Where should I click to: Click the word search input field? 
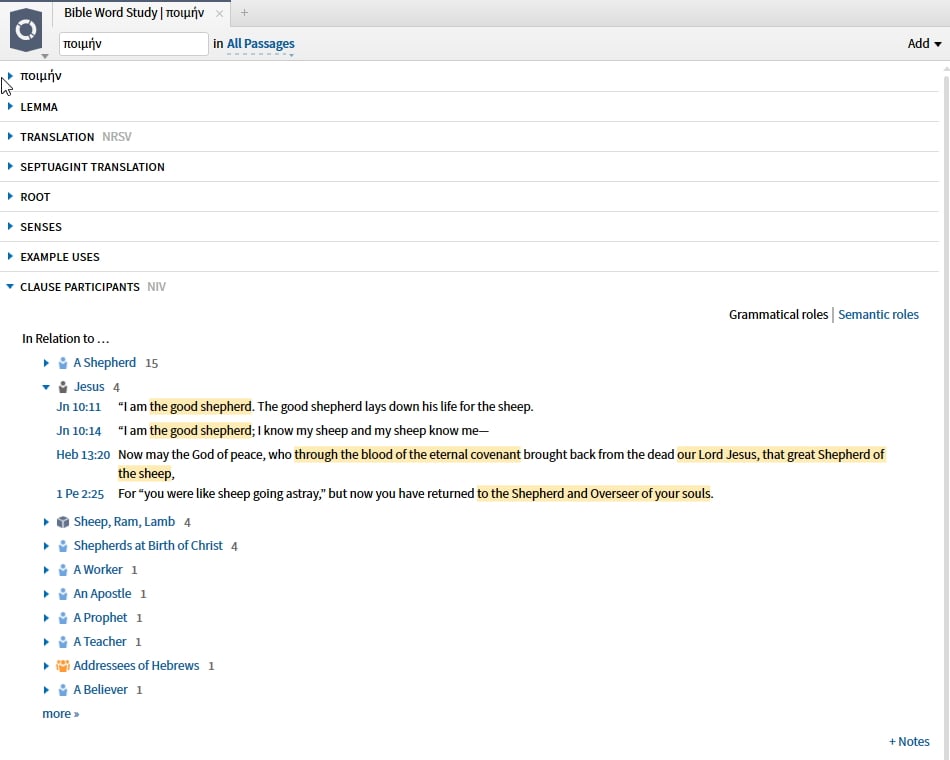point(133,44)
